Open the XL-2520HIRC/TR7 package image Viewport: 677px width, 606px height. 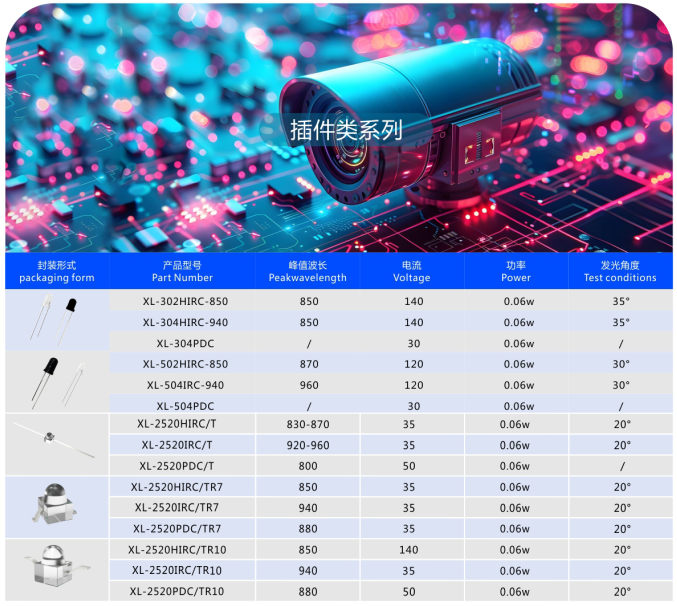pyautogui.click(x=56, y=506)
